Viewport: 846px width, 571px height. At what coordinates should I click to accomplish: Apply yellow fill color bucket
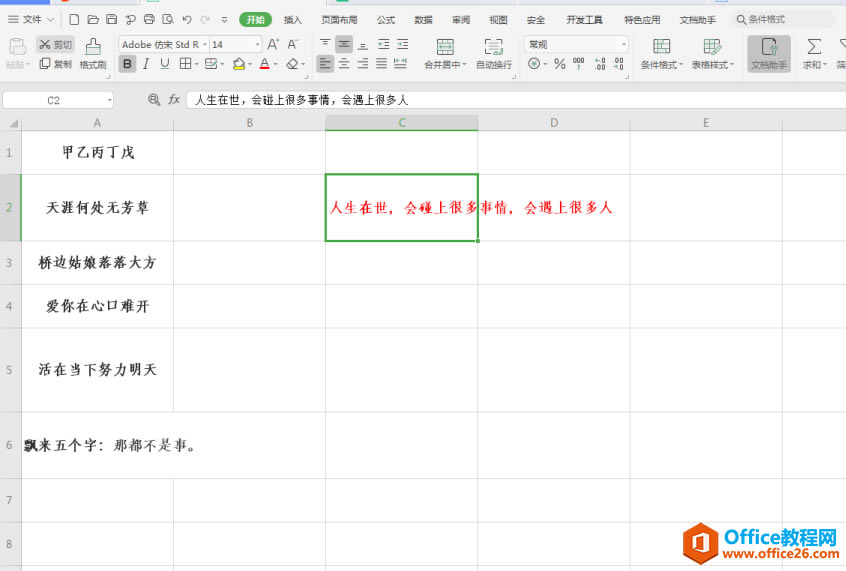tap(239, 64)
